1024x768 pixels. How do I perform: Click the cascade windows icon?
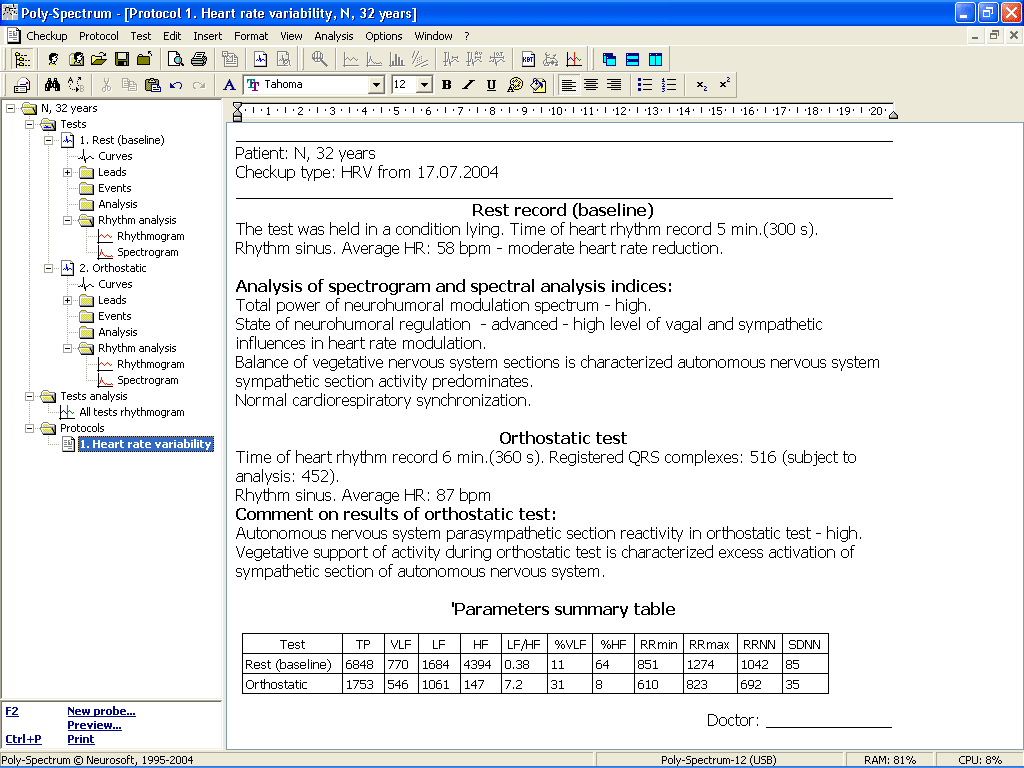(x=609, y=59)
